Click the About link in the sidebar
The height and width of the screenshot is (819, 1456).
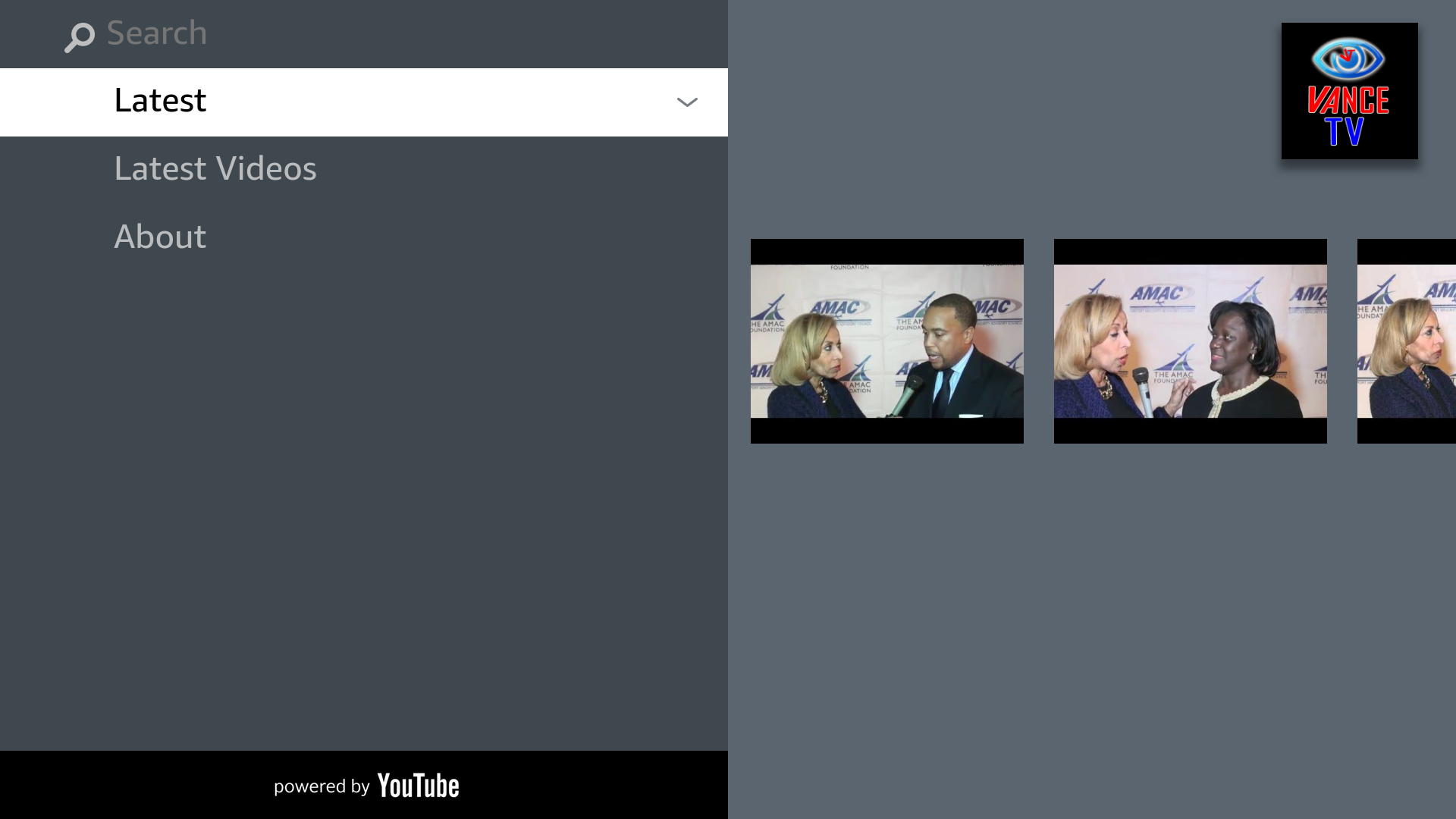159,236
